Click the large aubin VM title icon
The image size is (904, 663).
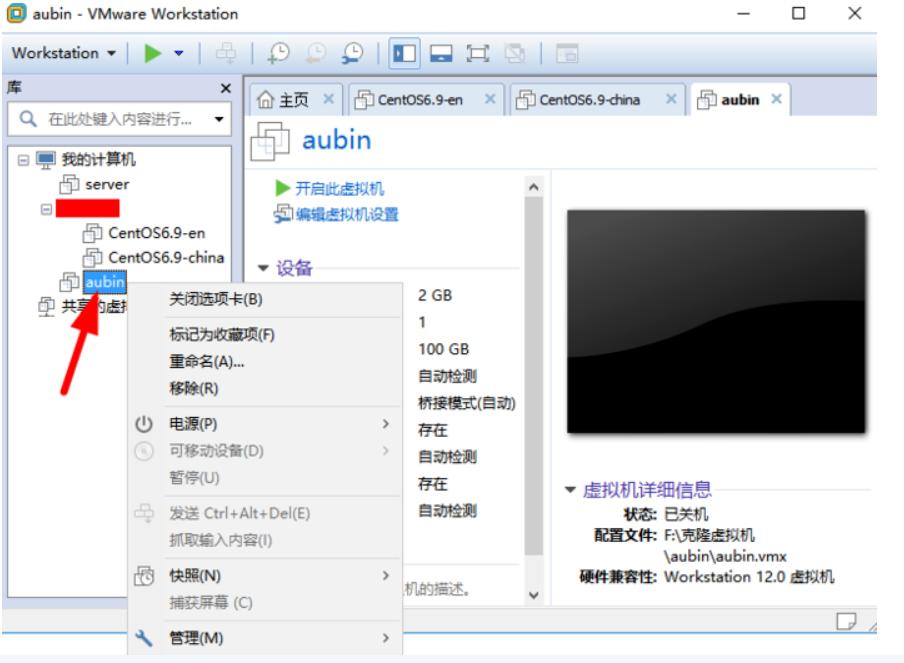pos(270,141)
